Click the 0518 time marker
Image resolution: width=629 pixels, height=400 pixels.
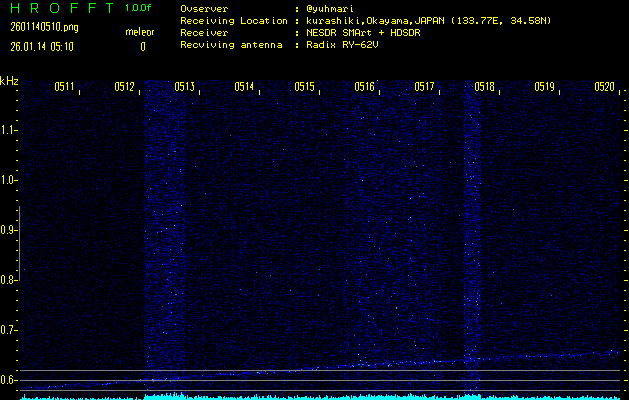[485, 87]
